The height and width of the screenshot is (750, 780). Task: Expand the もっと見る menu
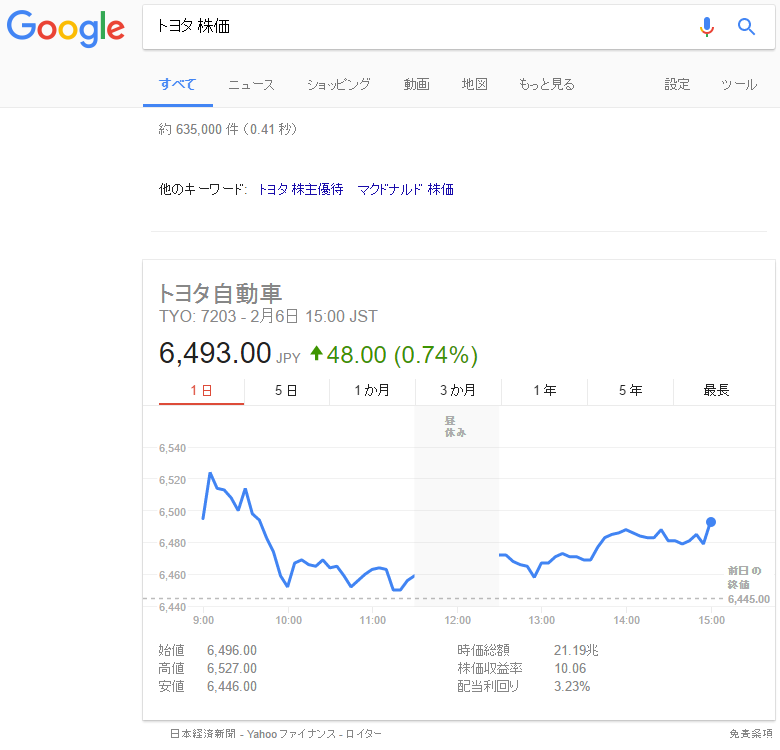point(546,85)
